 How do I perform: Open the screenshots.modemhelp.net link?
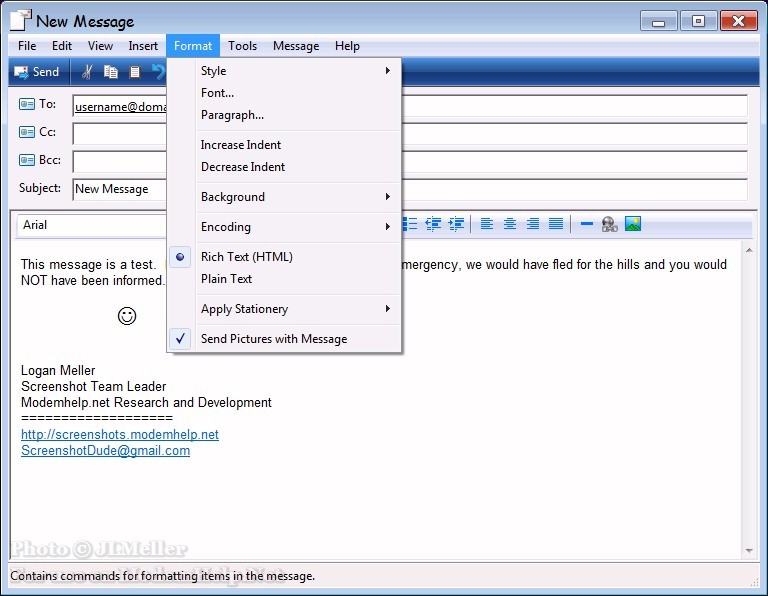click(119, 435)
